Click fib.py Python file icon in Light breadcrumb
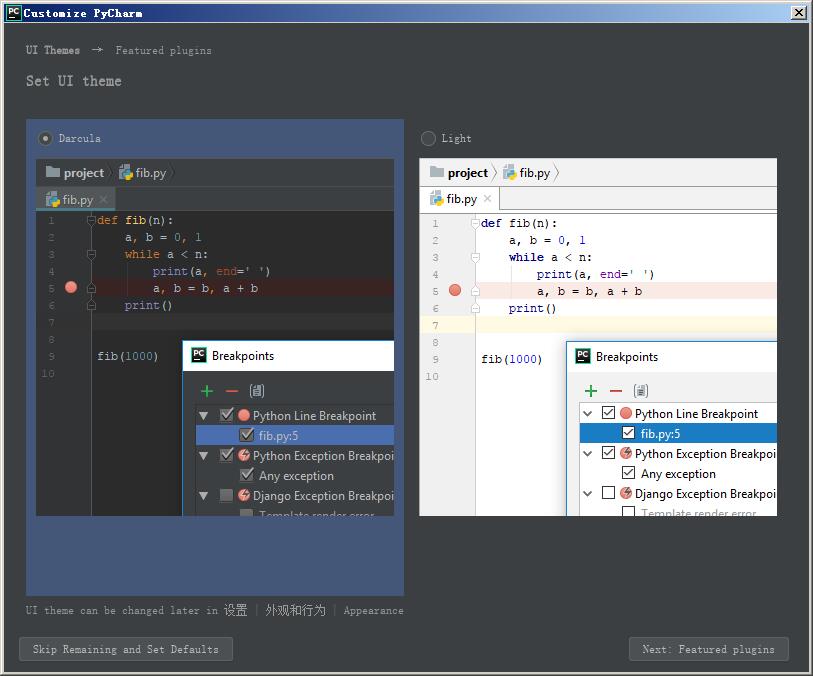Viewport: 813px width, 676px height. point(510,172)
